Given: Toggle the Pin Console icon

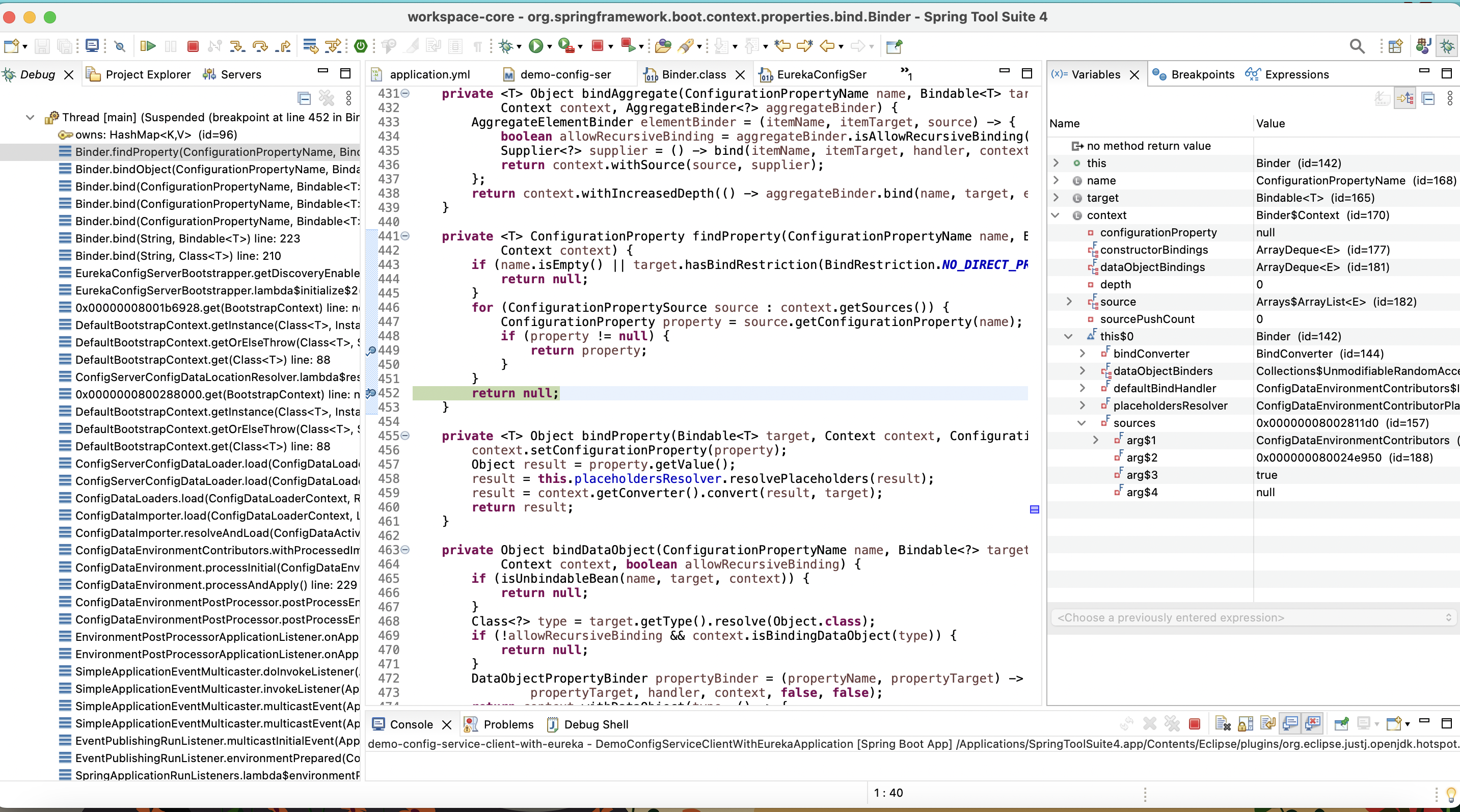Looking at the screenshot, I should (1341, 724).
